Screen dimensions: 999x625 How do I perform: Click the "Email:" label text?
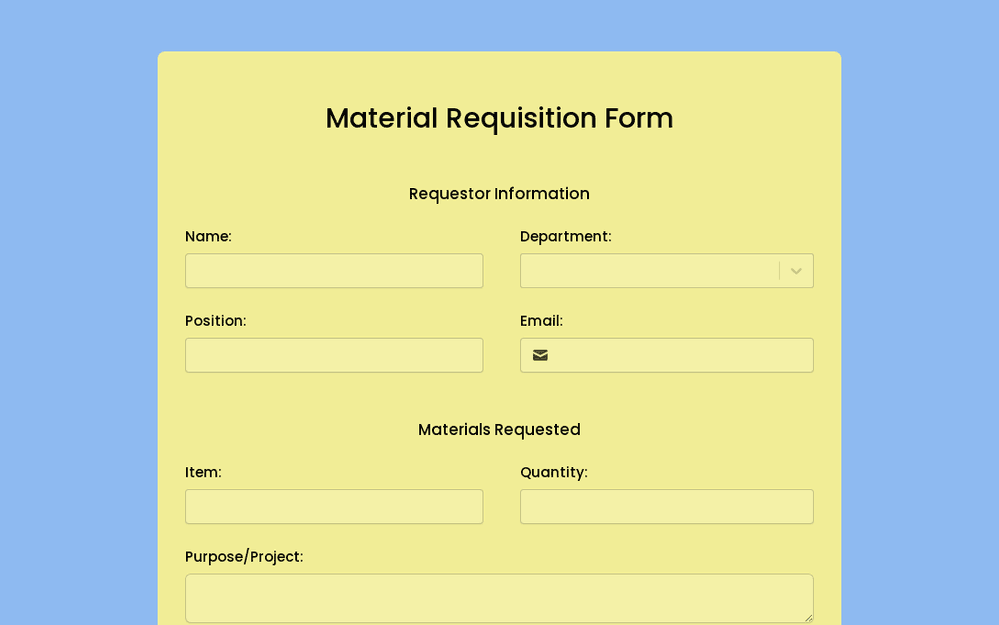pos(541,321)
